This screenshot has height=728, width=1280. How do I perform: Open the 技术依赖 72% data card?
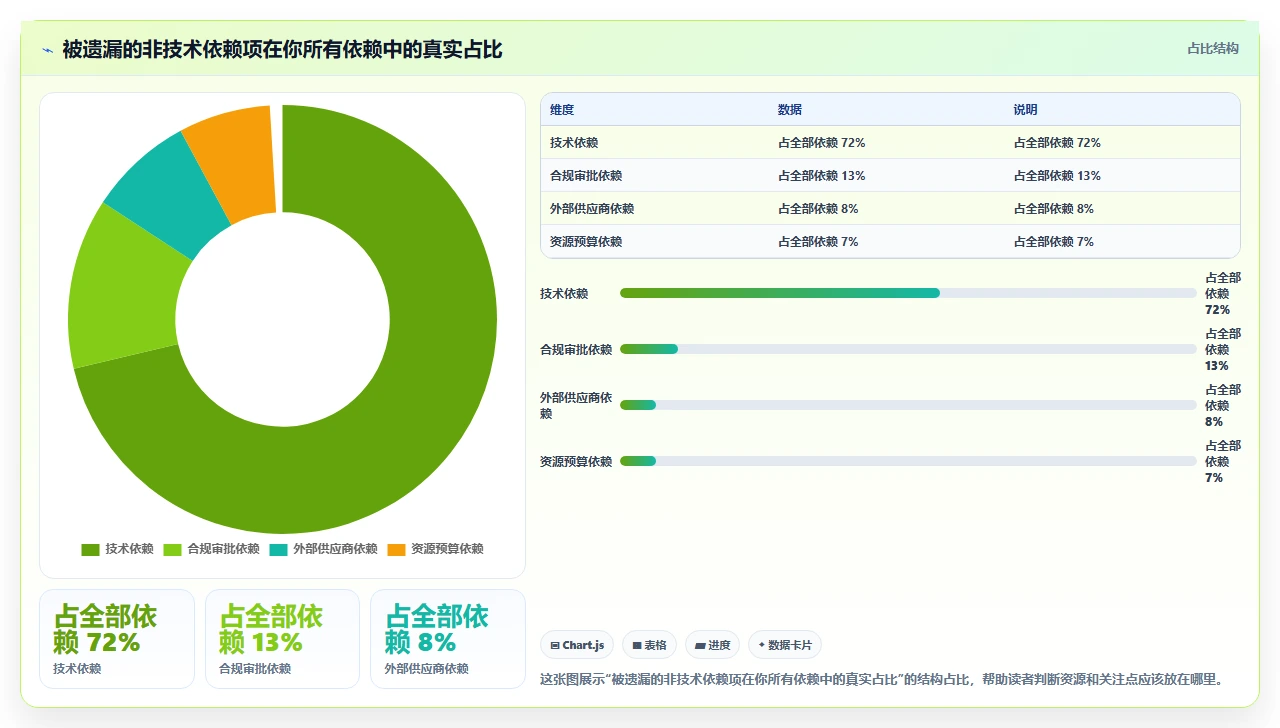(117, 639)
